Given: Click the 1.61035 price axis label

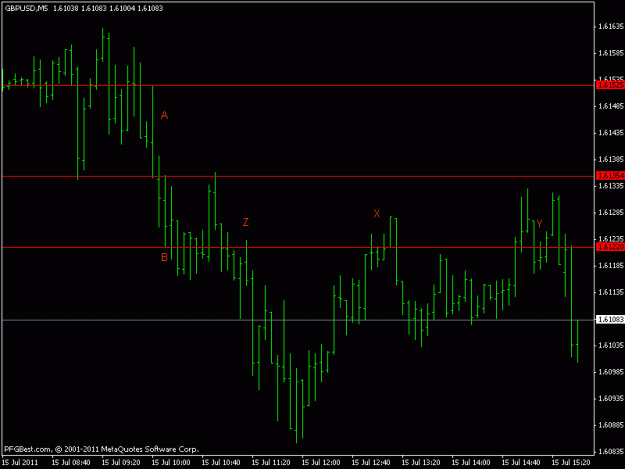Looking at the screenshot, I should pyautogui.click(x=611, y=345).
